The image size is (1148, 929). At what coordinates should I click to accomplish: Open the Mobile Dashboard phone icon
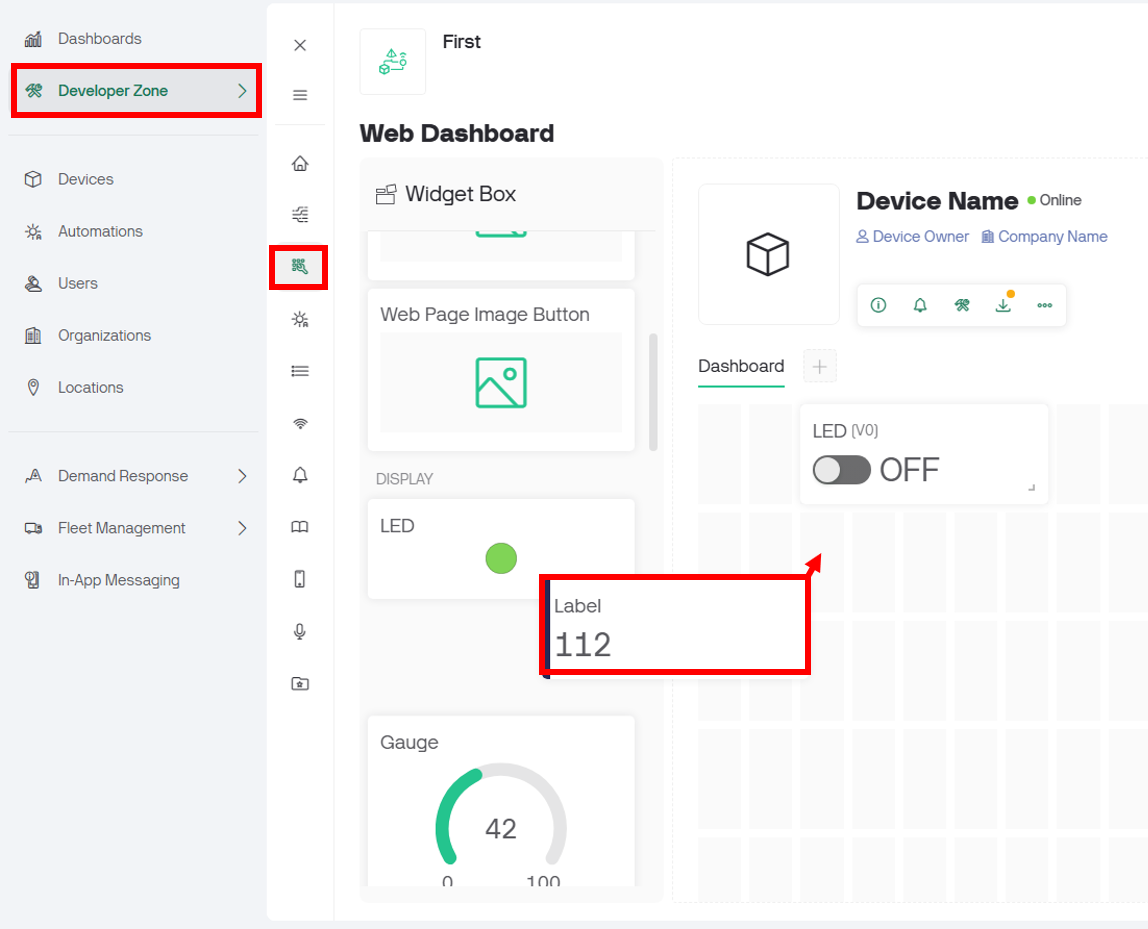(x=299, y=579)
